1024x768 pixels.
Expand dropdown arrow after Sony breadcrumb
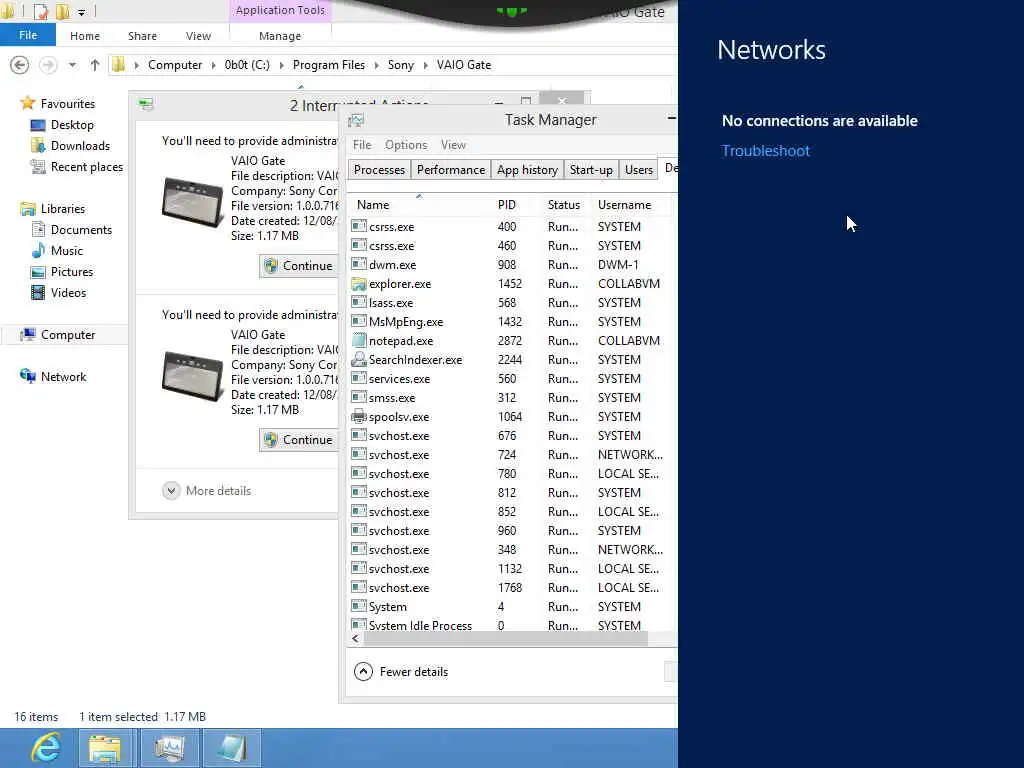[426, 65]
